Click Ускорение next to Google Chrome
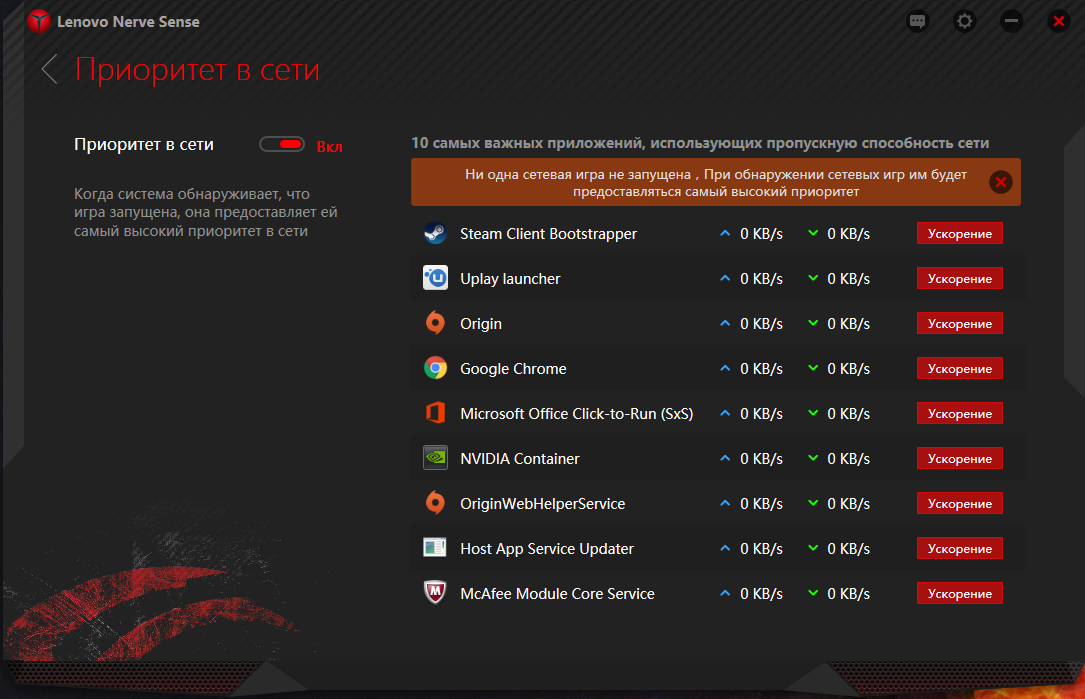The height and width of the screenshot is (699, 1085). coord(960,368)
